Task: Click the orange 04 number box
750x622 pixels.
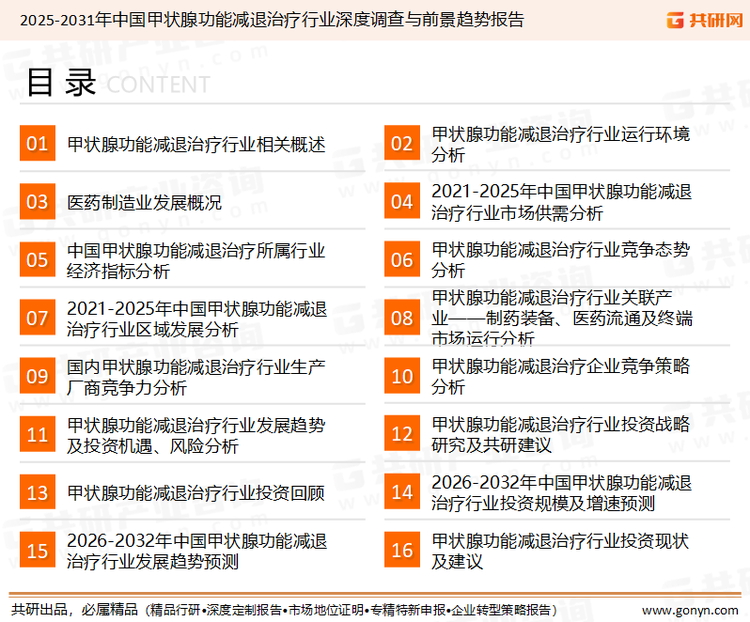Action: [x=402, y=201]
